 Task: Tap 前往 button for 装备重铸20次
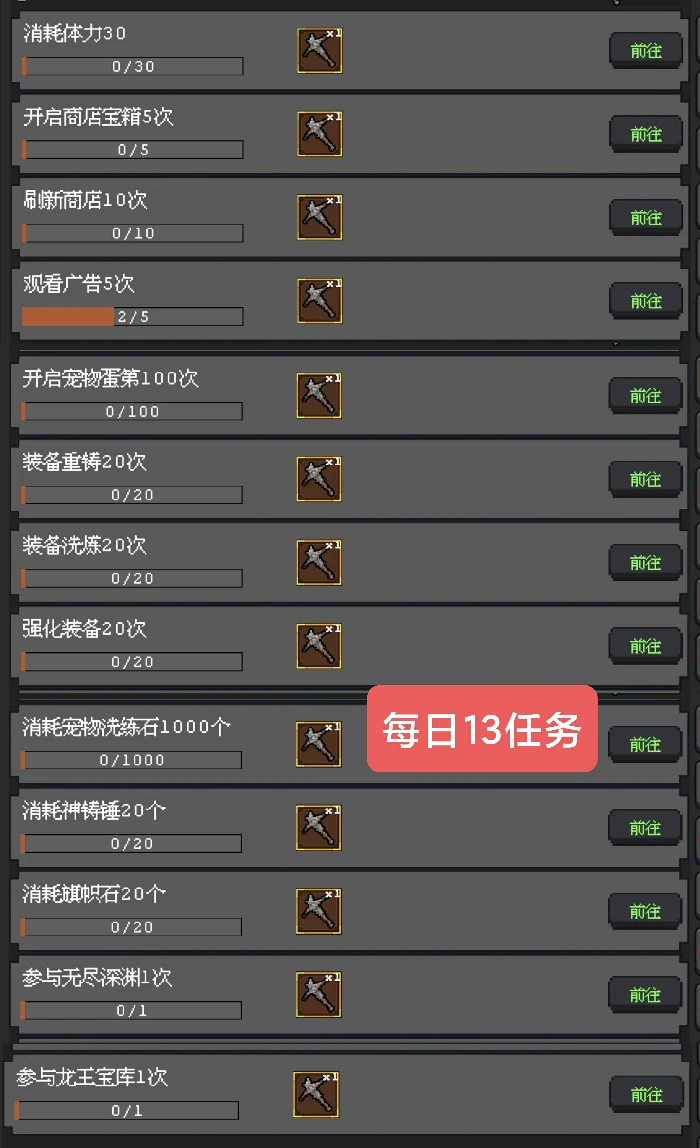point(645,479)
